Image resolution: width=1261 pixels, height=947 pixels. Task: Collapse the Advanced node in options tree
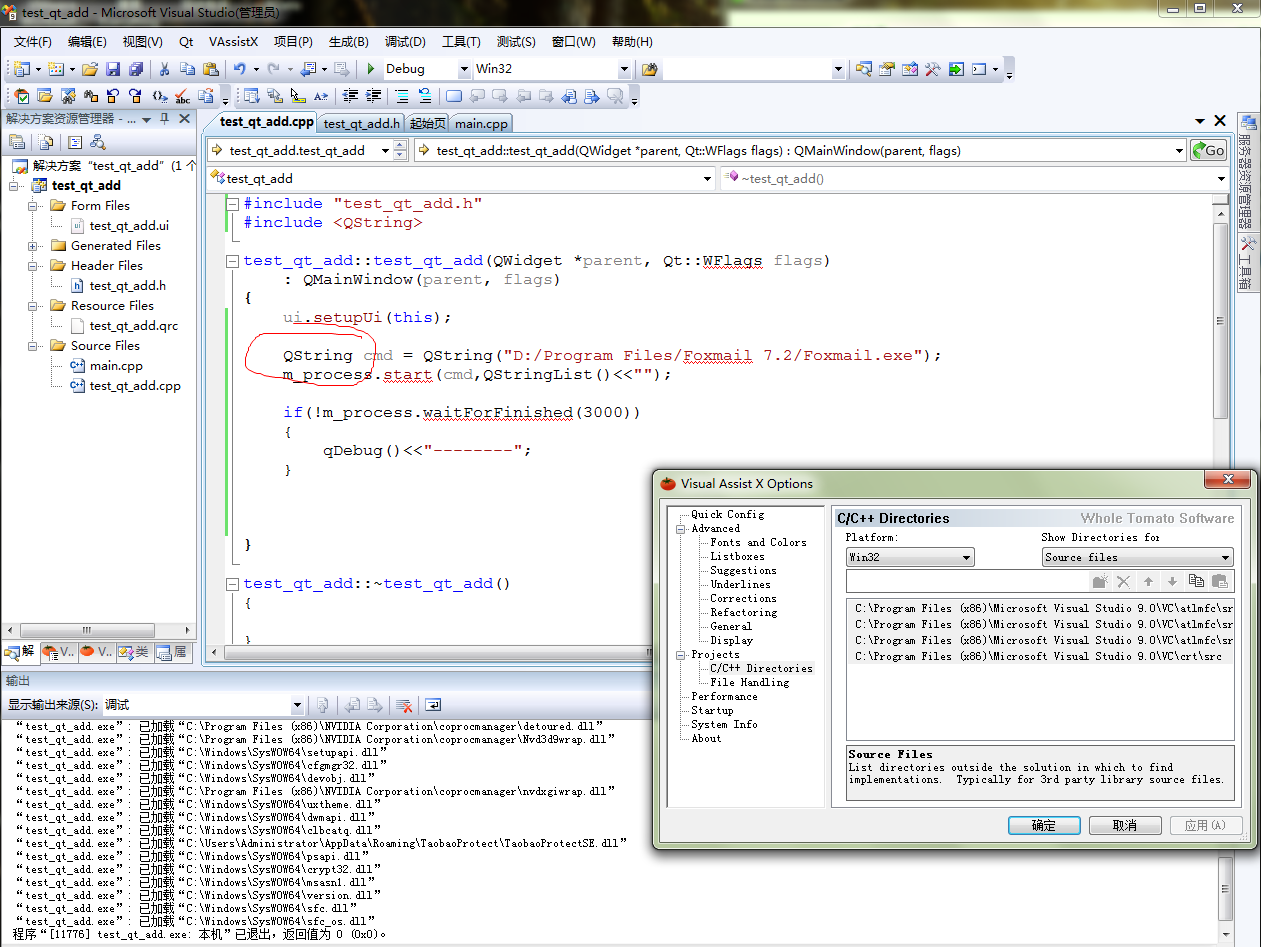point(681,529)
